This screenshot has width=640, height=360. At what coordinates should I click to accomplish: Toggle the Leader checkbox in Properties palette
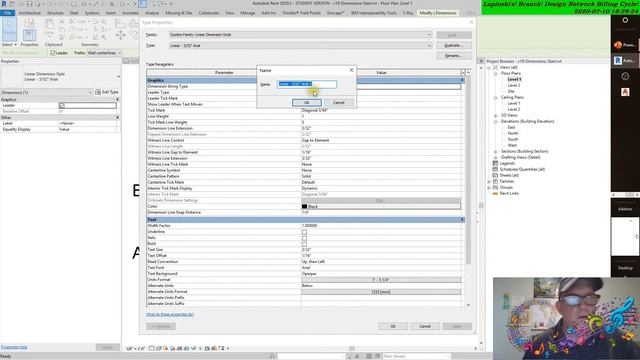click(x=62, y=106)
